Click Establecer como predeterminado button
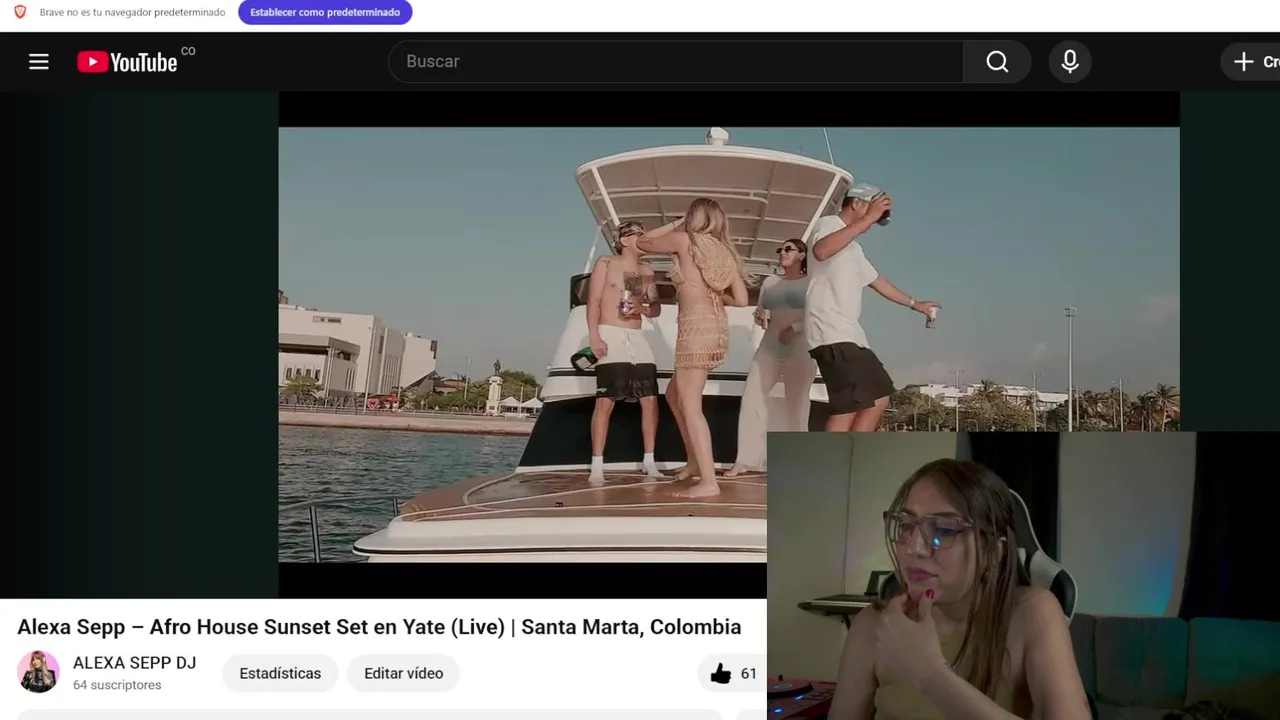1280x720 pixels. pos(325,12)
